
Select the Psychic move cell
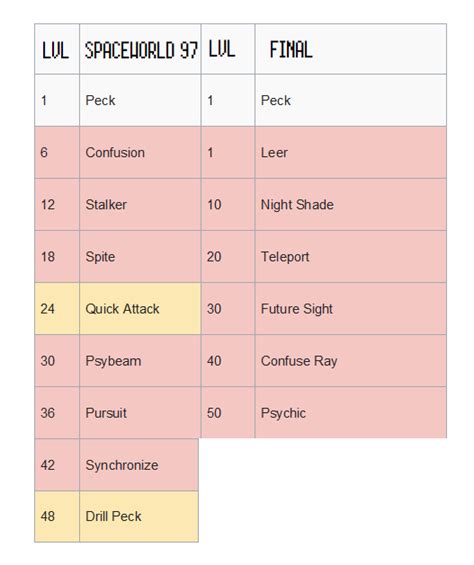pyautogui.click(x=350, y=413)
